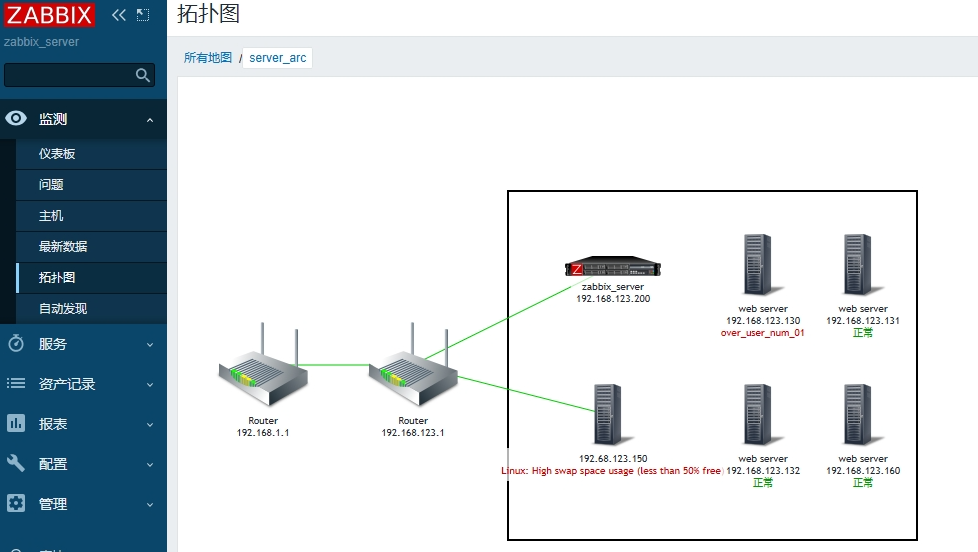978x552 pixels.
Task: Go to 所有地图 breadcrumb link
Action: click(x=208, y=58)
